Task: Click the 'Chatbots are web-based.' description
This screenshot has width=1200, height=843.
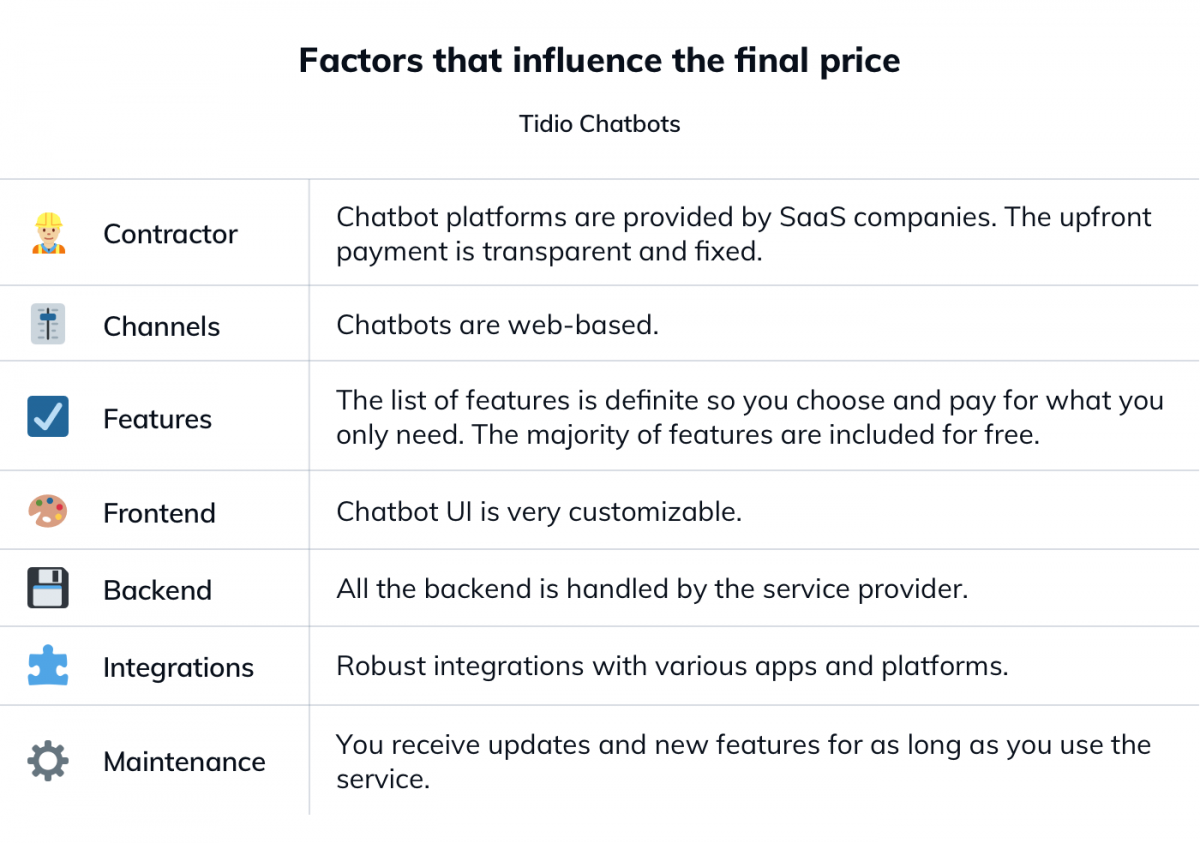Action: pos(497,325)
